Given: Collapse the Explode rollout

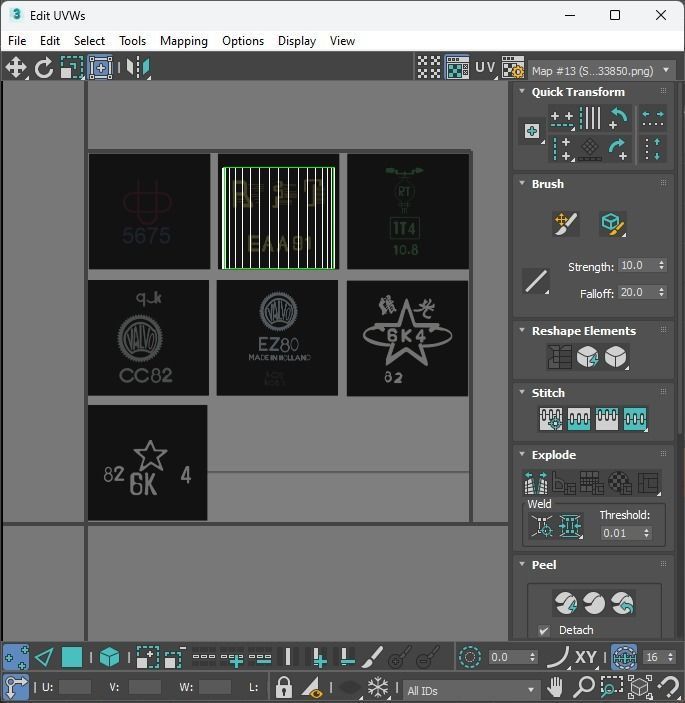Looking at the screenshot, I should point(522,454).
